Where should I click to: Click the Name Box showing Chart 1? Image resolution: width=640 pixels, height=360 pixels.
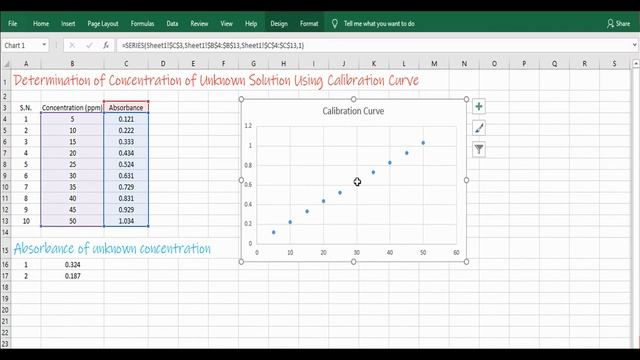tap(20, 45)
